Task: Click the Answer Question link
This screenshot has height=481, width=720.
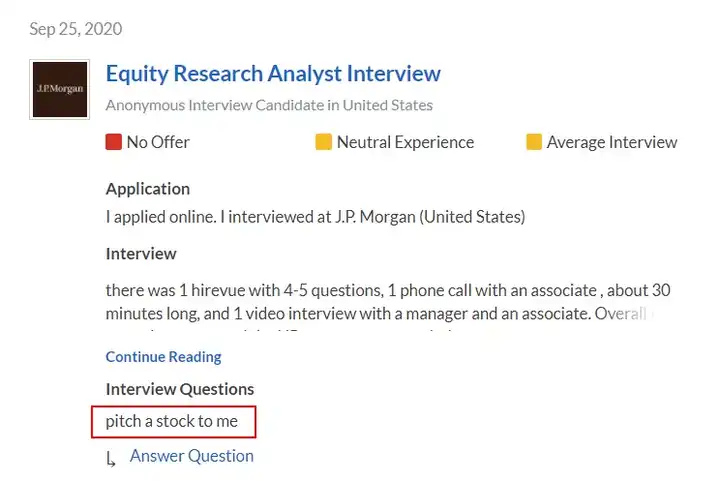Action: pyautogui.click(x=192, y=456)
